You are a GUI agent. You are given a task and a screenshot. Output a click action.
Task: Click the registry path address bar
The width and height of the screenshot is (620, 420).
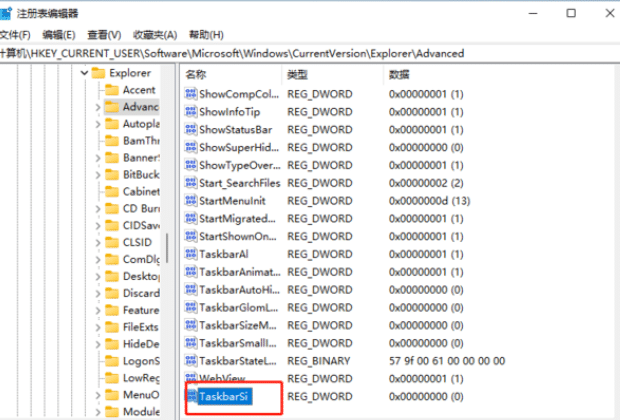pos(310,53)
